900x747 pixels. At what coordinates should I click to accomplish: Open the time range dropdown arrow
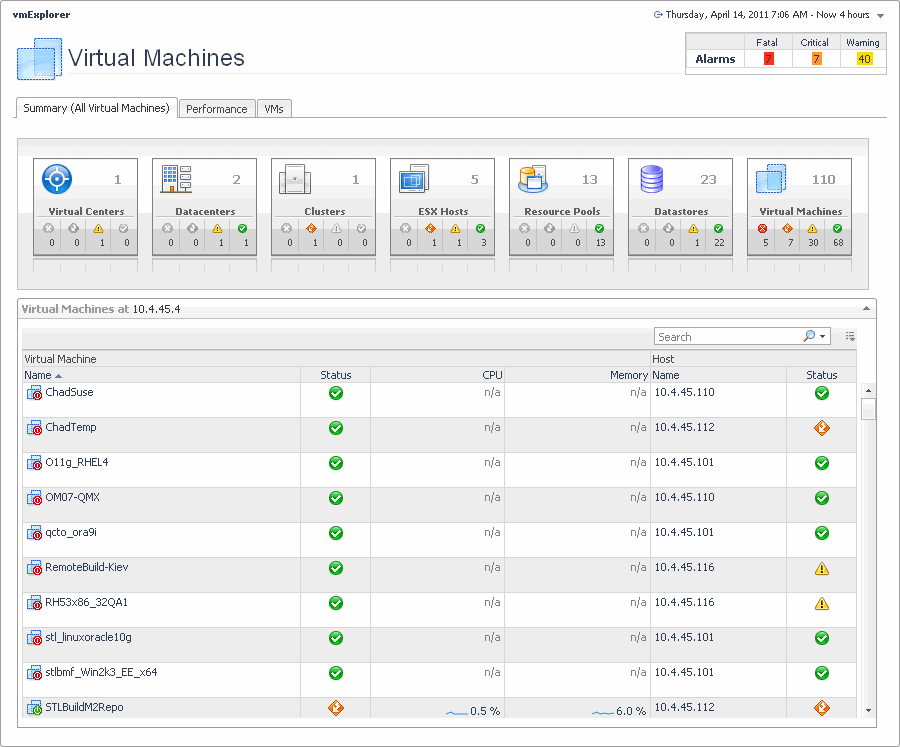[880, 16]
